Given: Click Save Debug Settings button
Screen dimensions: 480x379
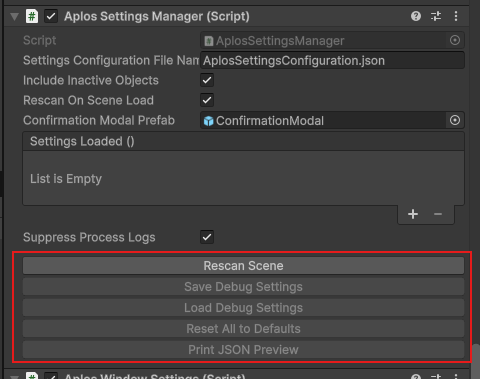Looking at the screenshot, I should [x=243, y=287].
